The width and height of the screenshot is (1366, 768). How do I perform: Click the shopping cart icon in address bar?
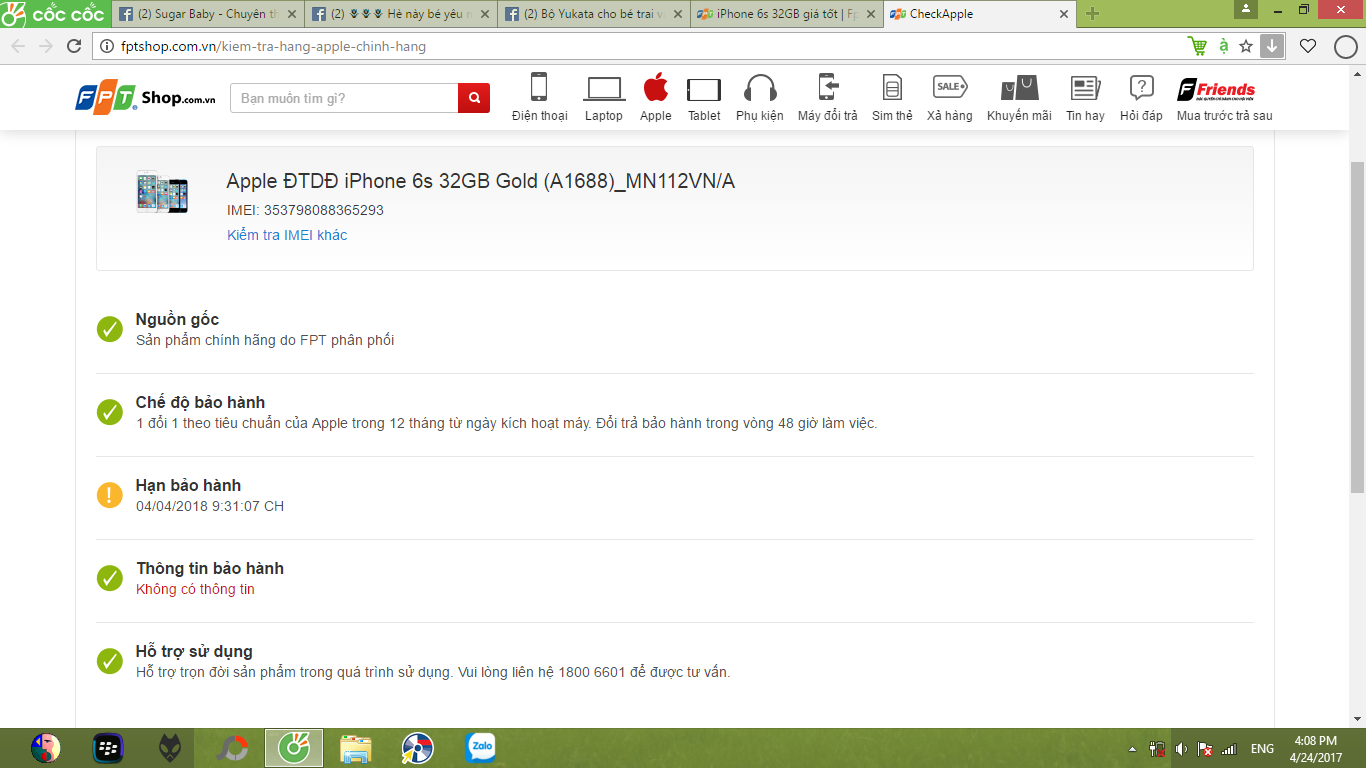(x=1197, y=46)
